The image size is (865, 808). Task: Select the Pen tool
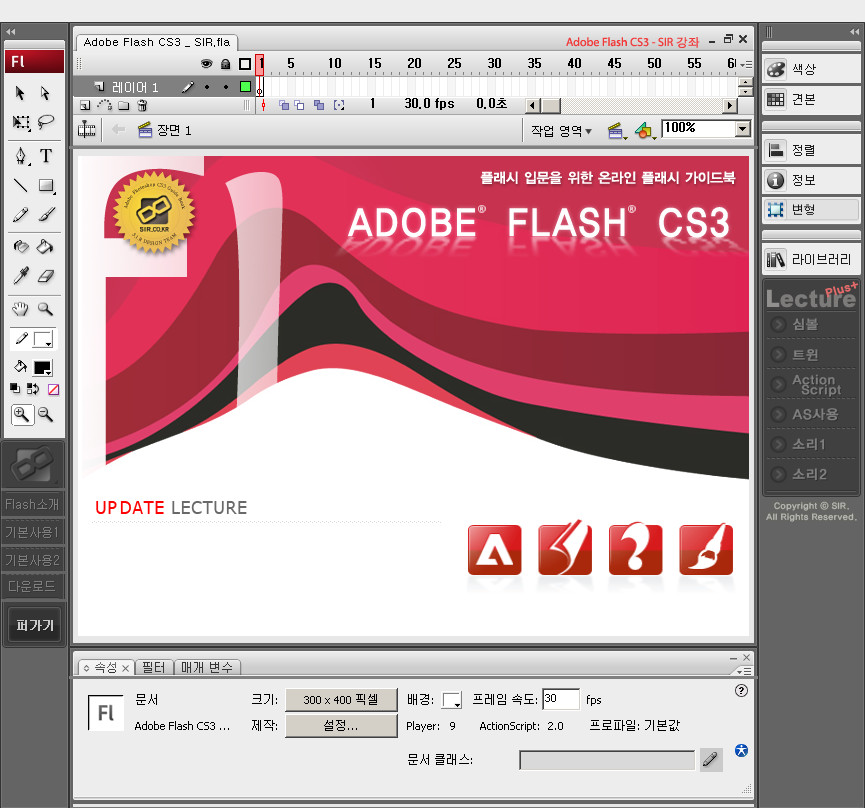21,156
